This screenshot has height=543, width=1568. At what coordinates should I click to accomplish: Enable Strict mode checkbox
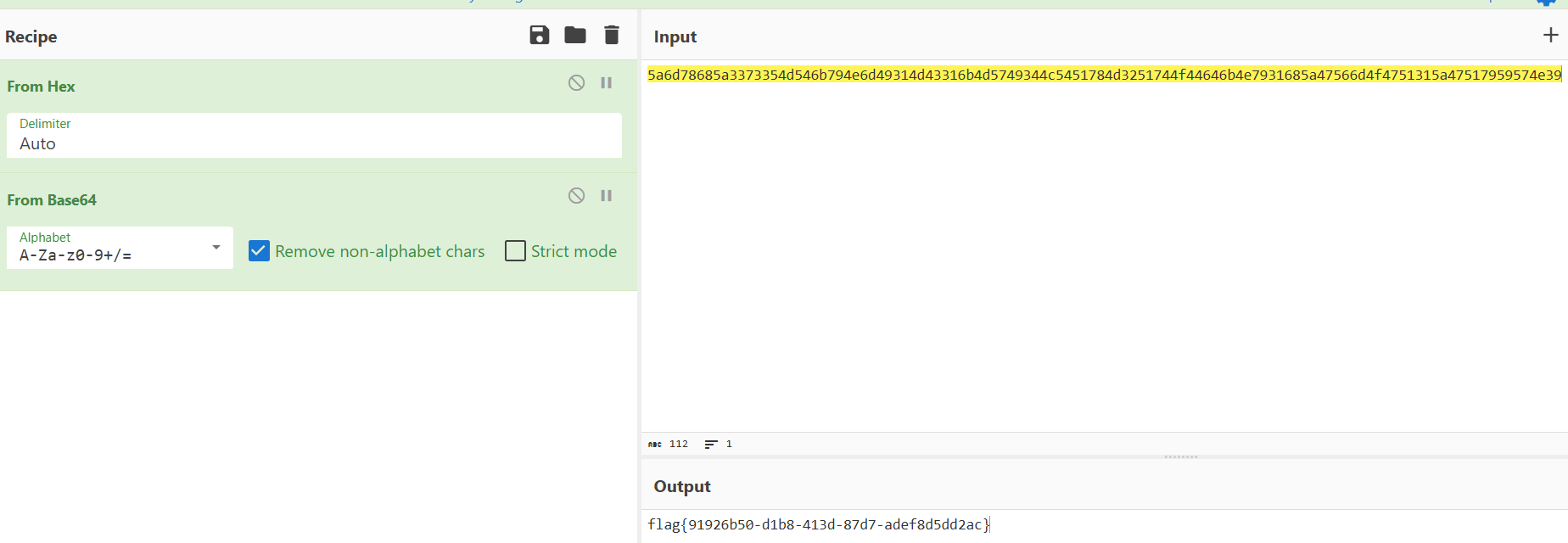[x=515, y=251]
